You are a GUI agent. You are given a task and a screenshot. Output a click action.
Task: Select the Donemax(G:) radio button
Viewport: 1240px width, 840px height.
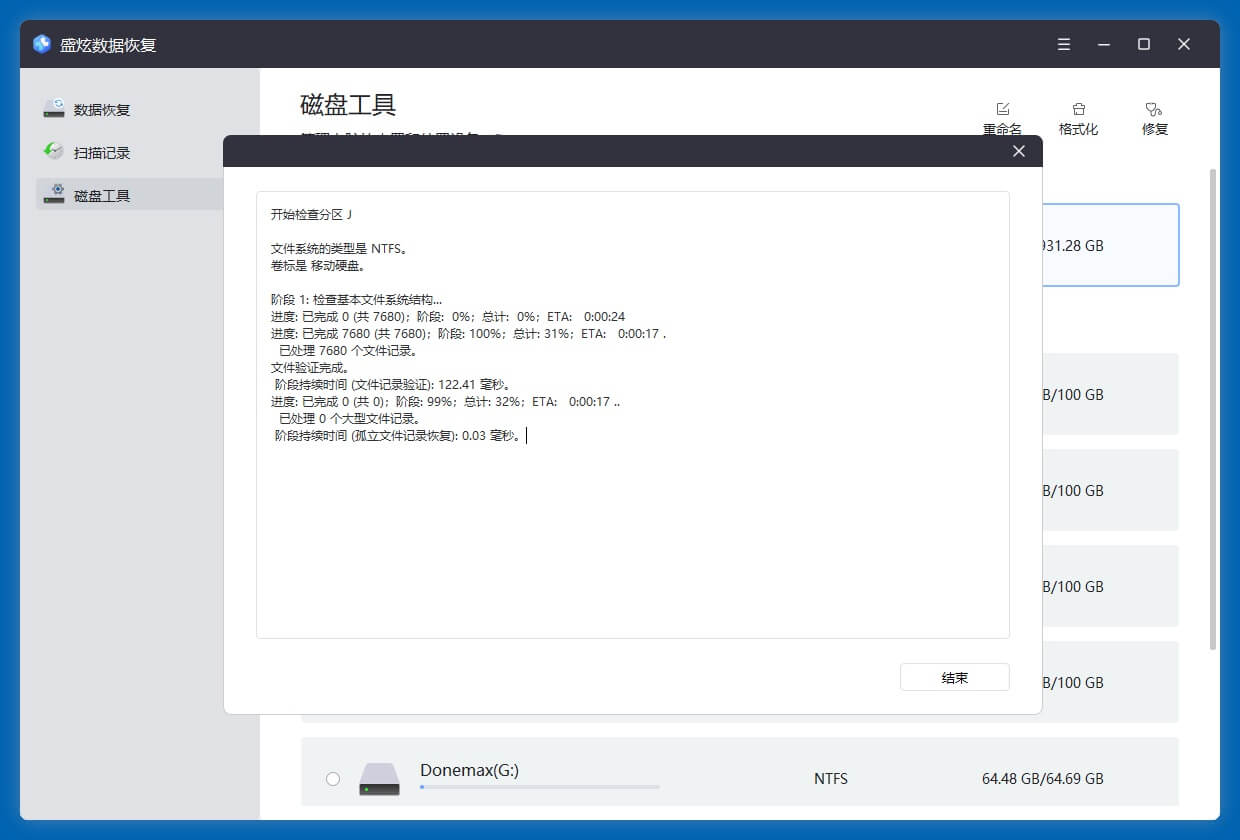coord(333,778)
